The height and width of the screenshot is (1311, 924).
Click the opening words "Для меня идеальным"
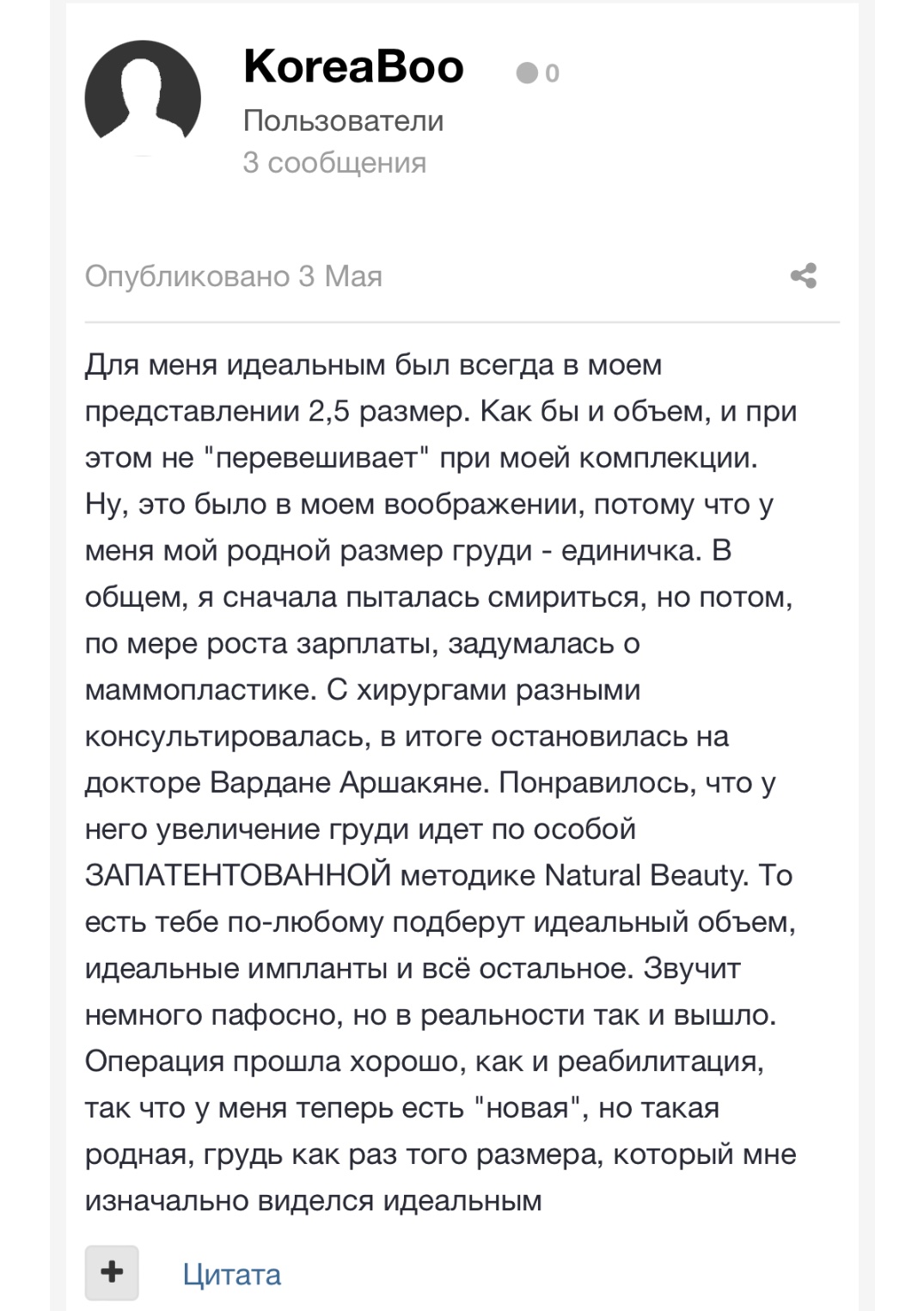click(235, 365)
